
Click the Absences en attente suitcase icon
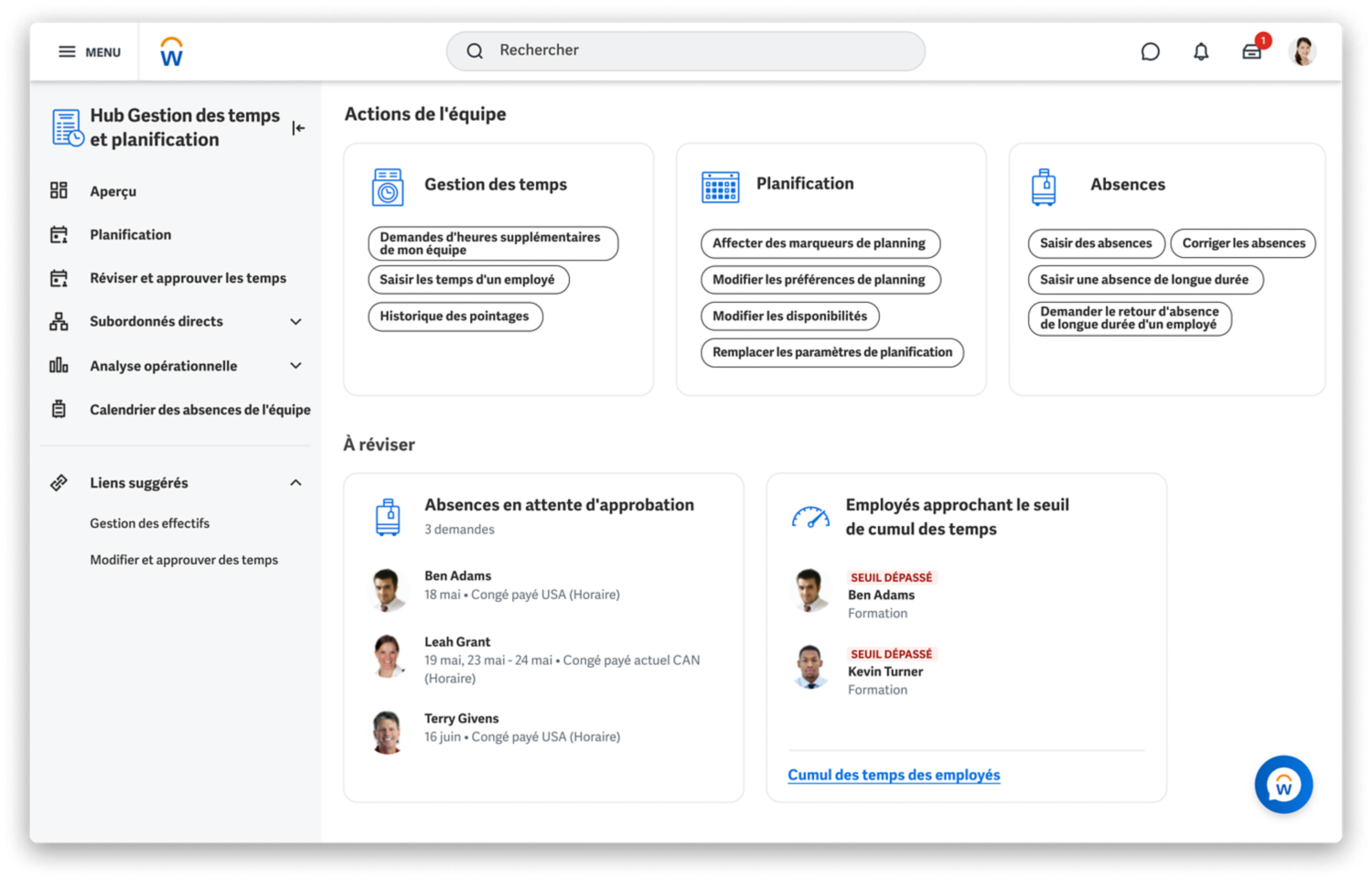click(x=388, y=517)
